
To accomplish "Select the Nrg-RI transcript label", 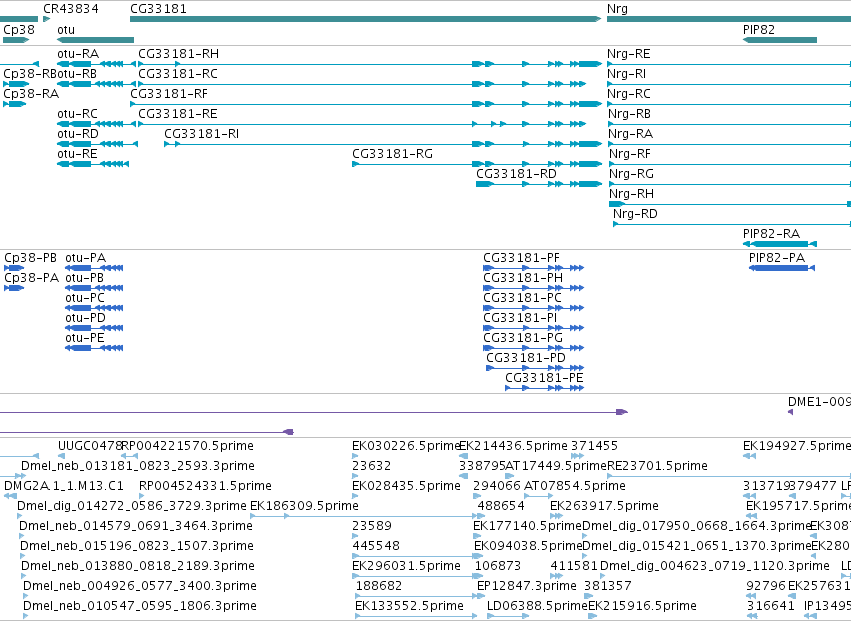I will (x=626, y=74).
